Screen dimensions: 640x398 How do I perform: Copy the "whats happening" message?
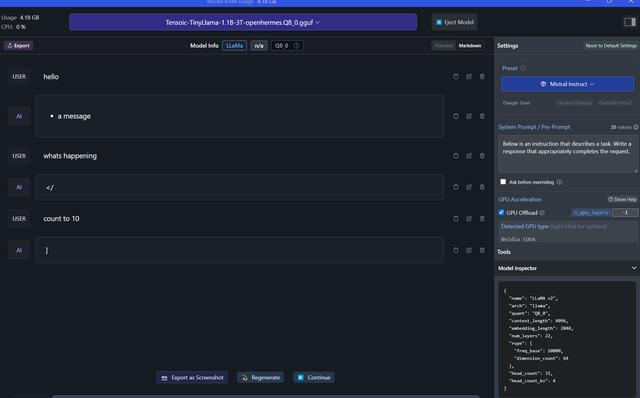(x=456, y=156)
